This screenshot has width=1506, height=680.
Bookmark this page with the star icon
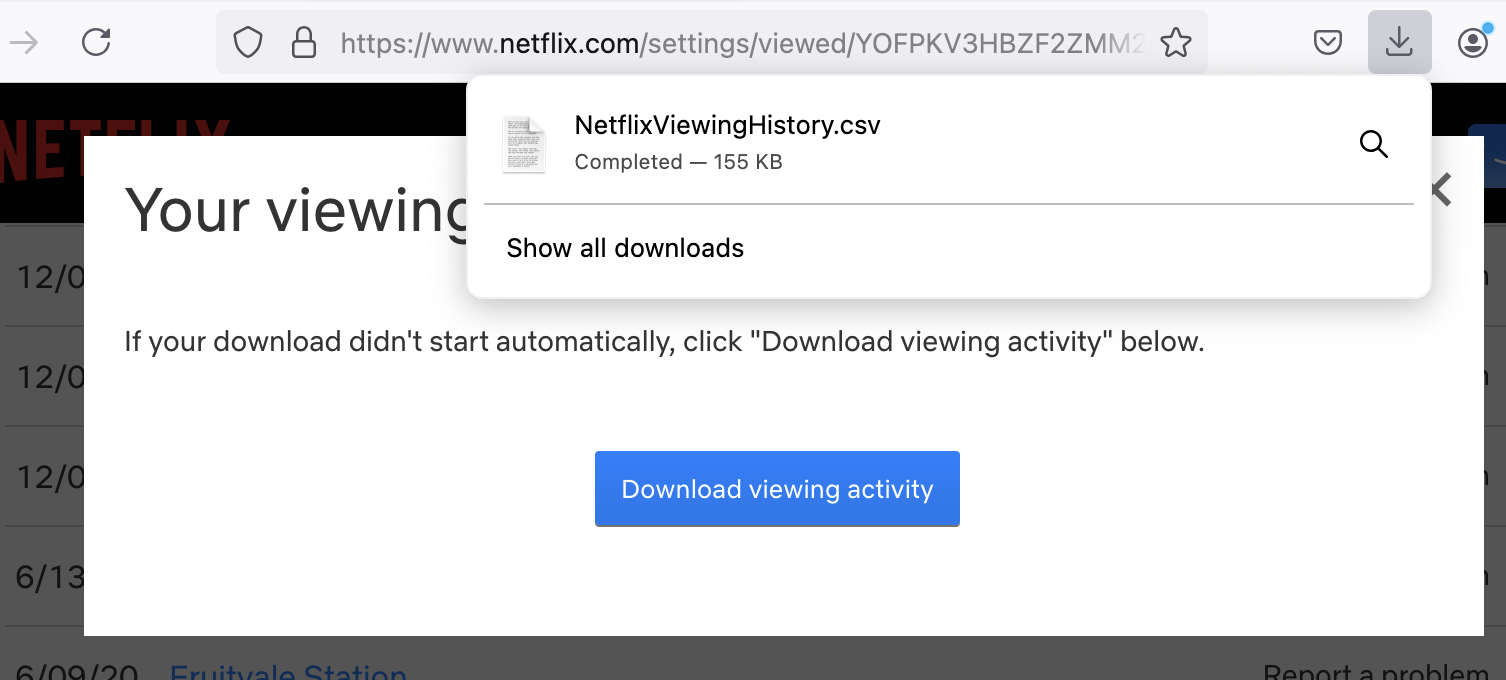tap(1176, 42)
